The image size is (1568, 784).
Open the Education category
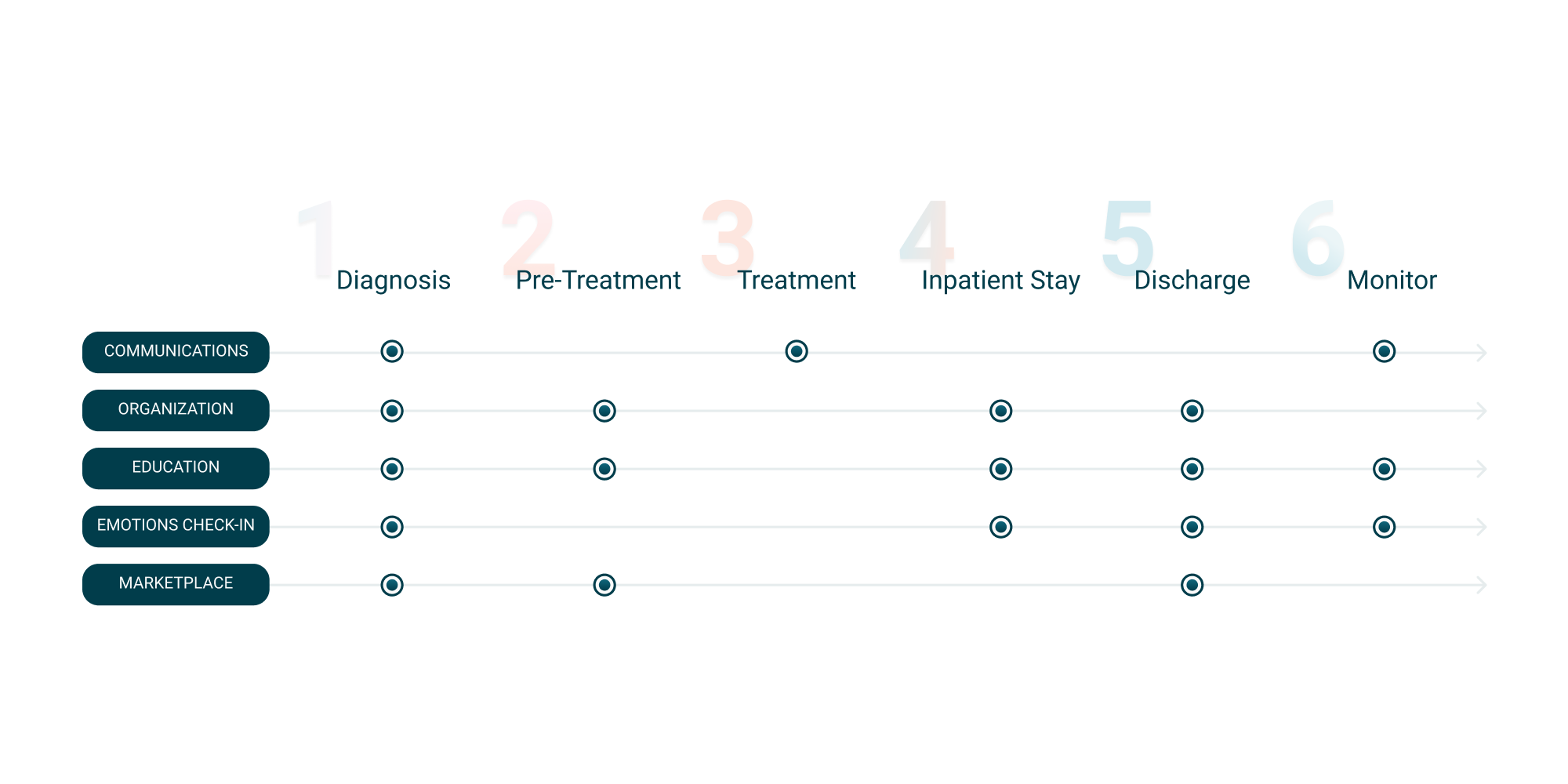pos(176,468)
